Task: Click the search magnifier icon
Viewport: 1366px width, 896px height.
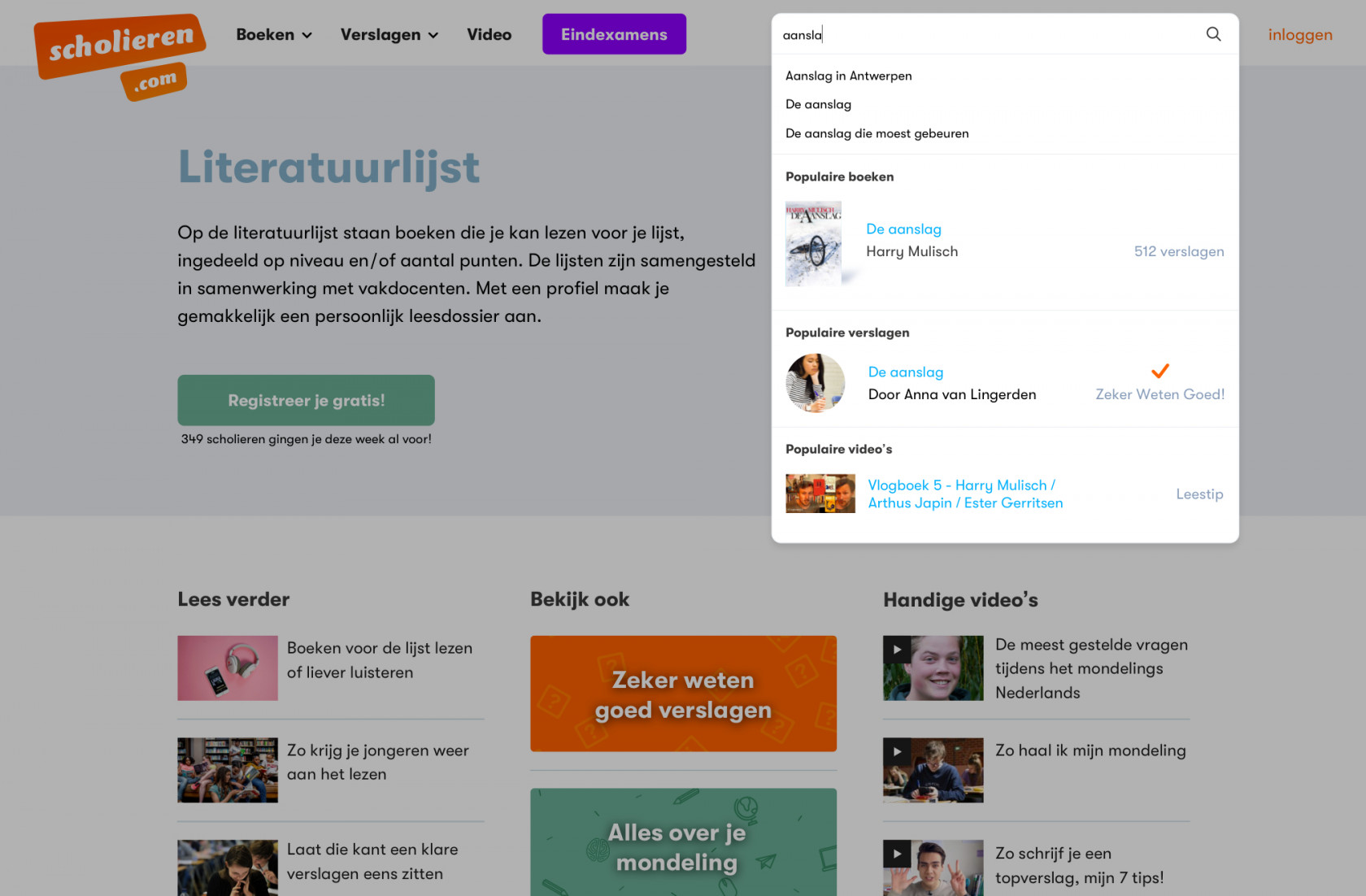Action: [1213, 34]
